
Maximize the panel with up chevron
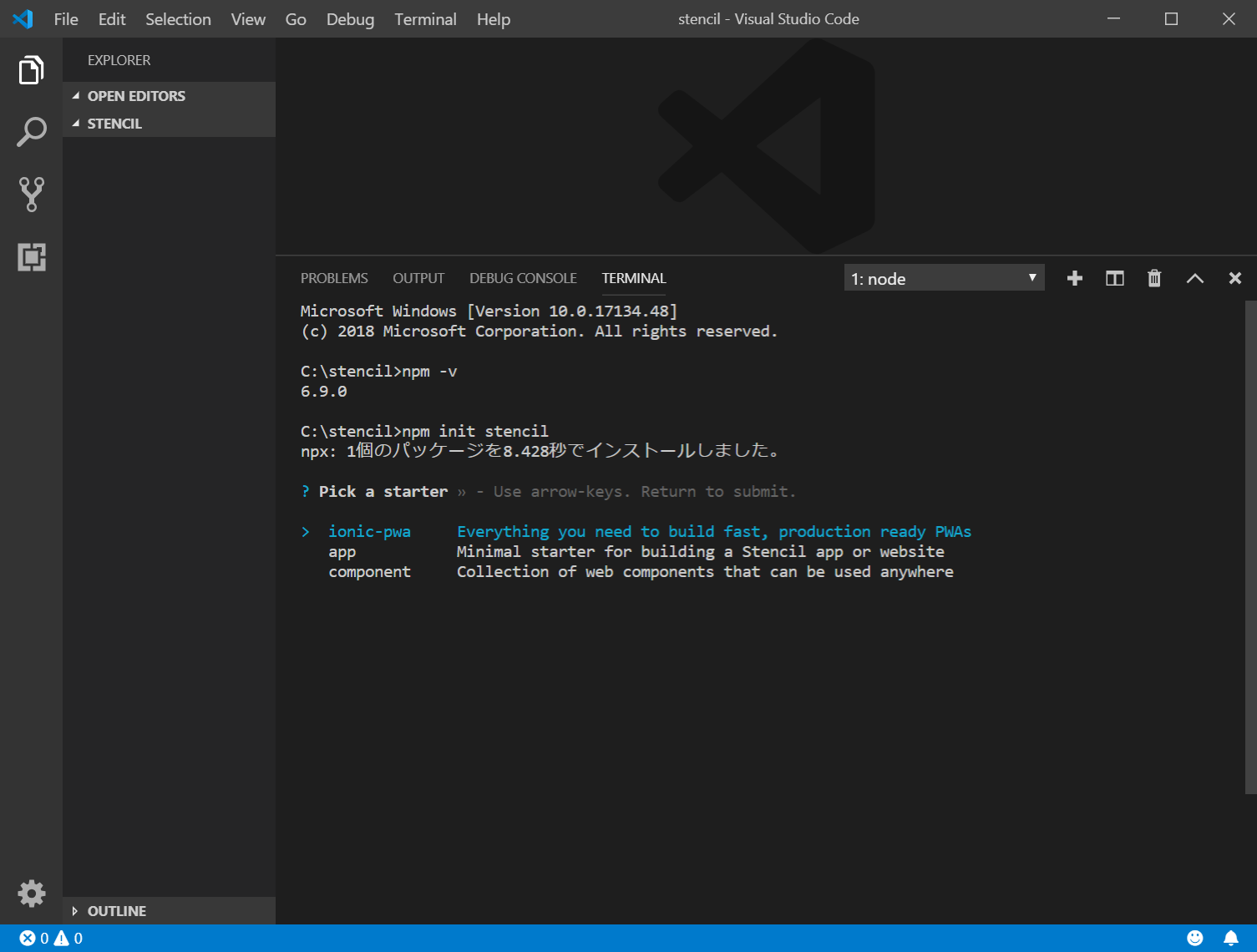(x=1195, y=278)
